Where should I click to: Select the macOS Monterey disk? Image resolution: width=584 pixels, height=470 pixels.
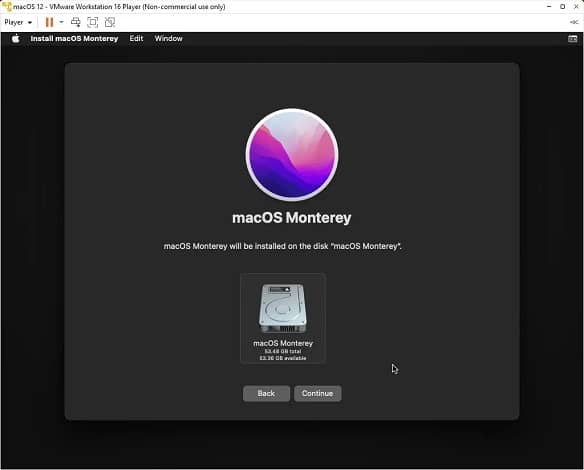tap(283, 318)
